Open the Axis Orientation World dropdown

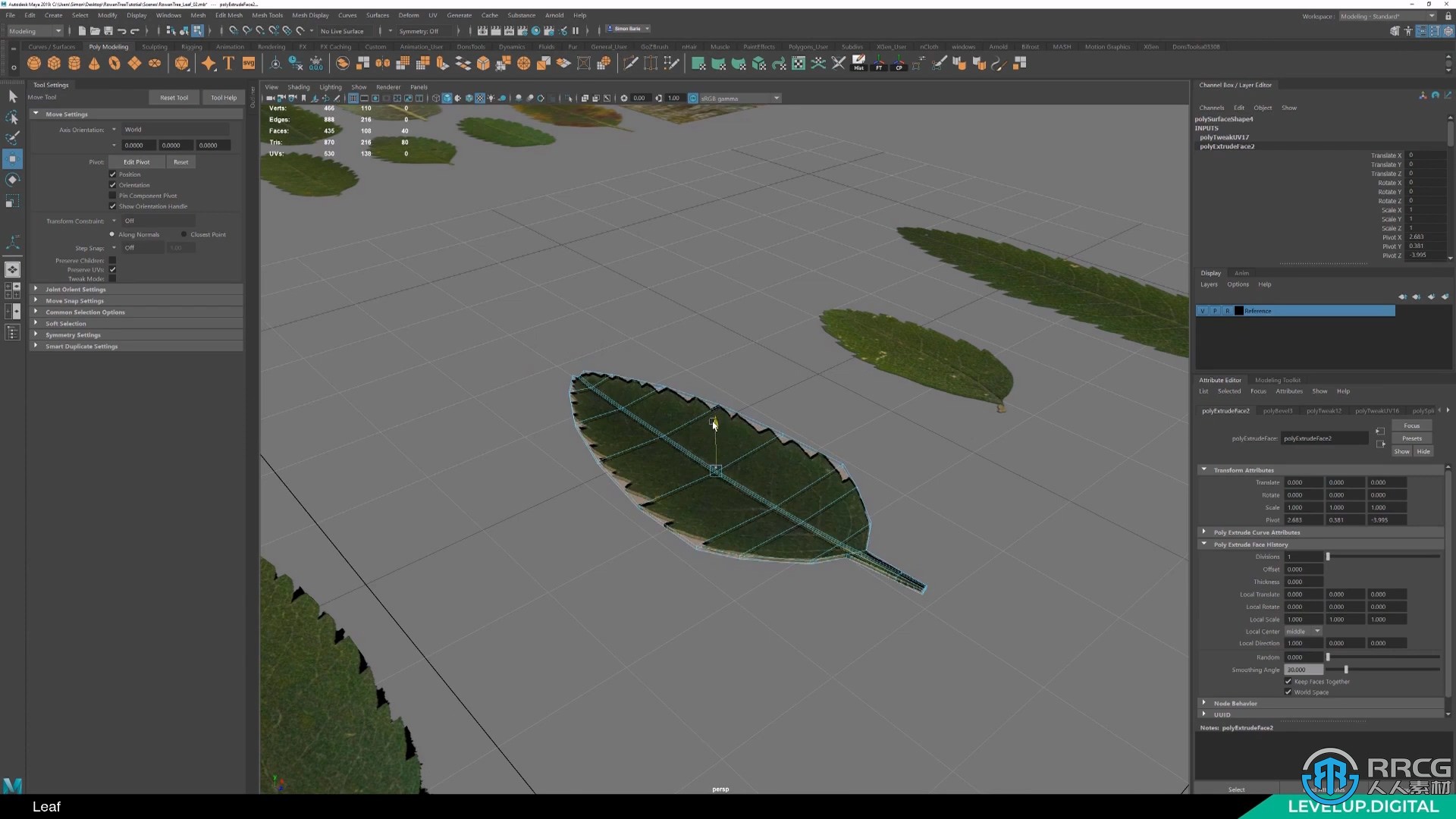175,130
